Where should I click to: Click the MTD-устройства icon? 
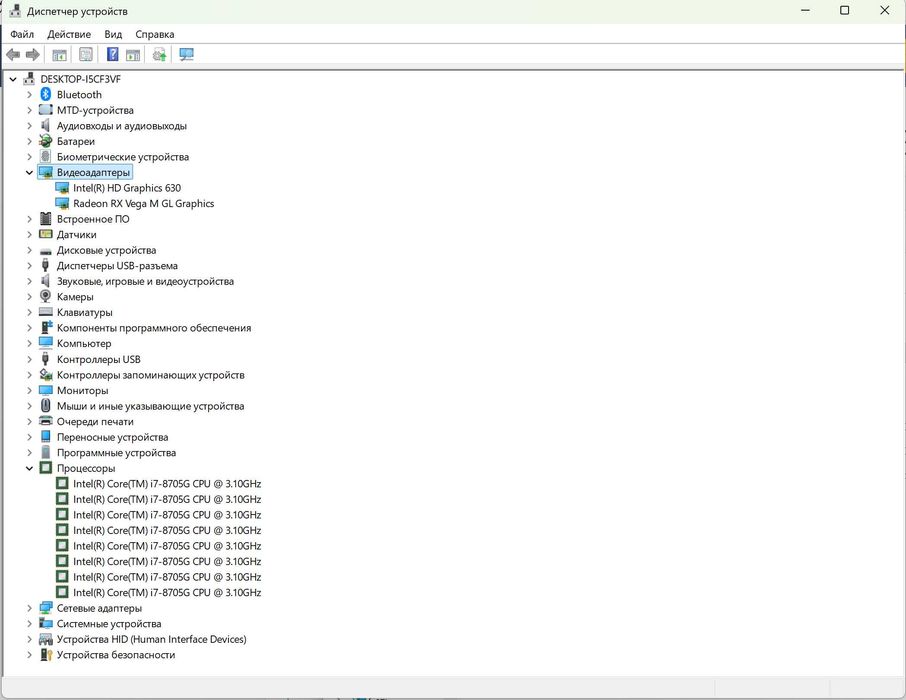46,110
